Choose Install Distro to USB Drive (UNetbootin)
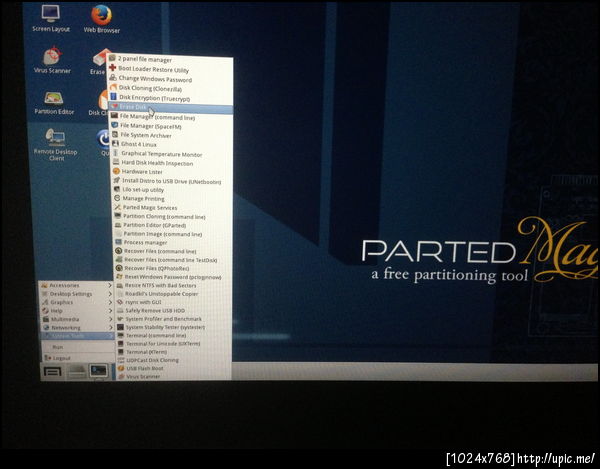The width and height of the screenshot is (600, 469). point(172,181)
